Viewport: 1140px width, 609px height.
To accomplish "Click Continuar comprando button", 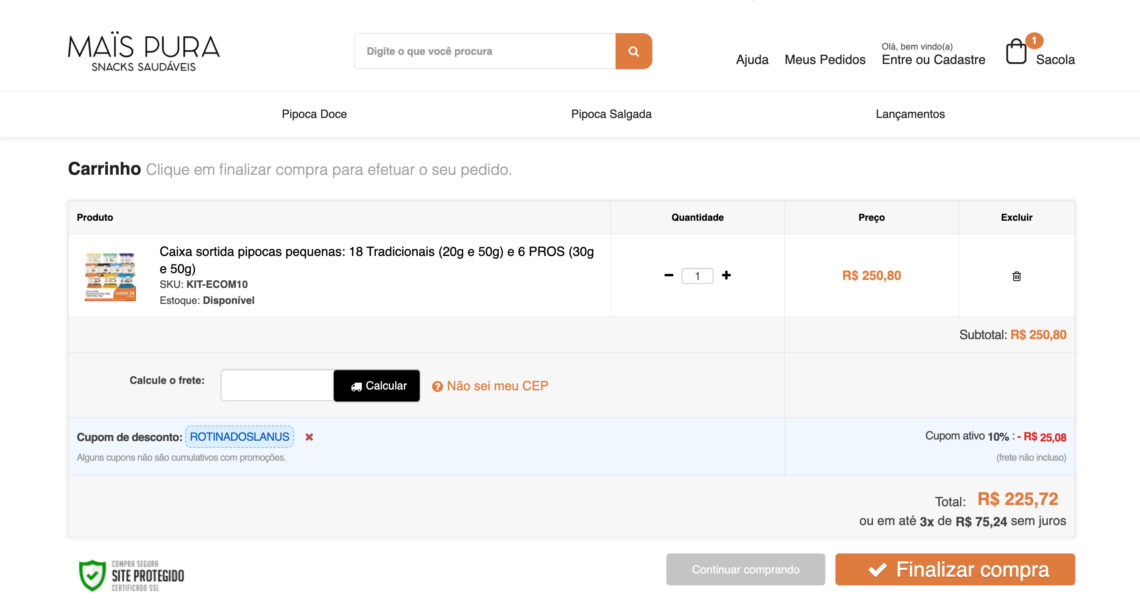I will (745, 569).
